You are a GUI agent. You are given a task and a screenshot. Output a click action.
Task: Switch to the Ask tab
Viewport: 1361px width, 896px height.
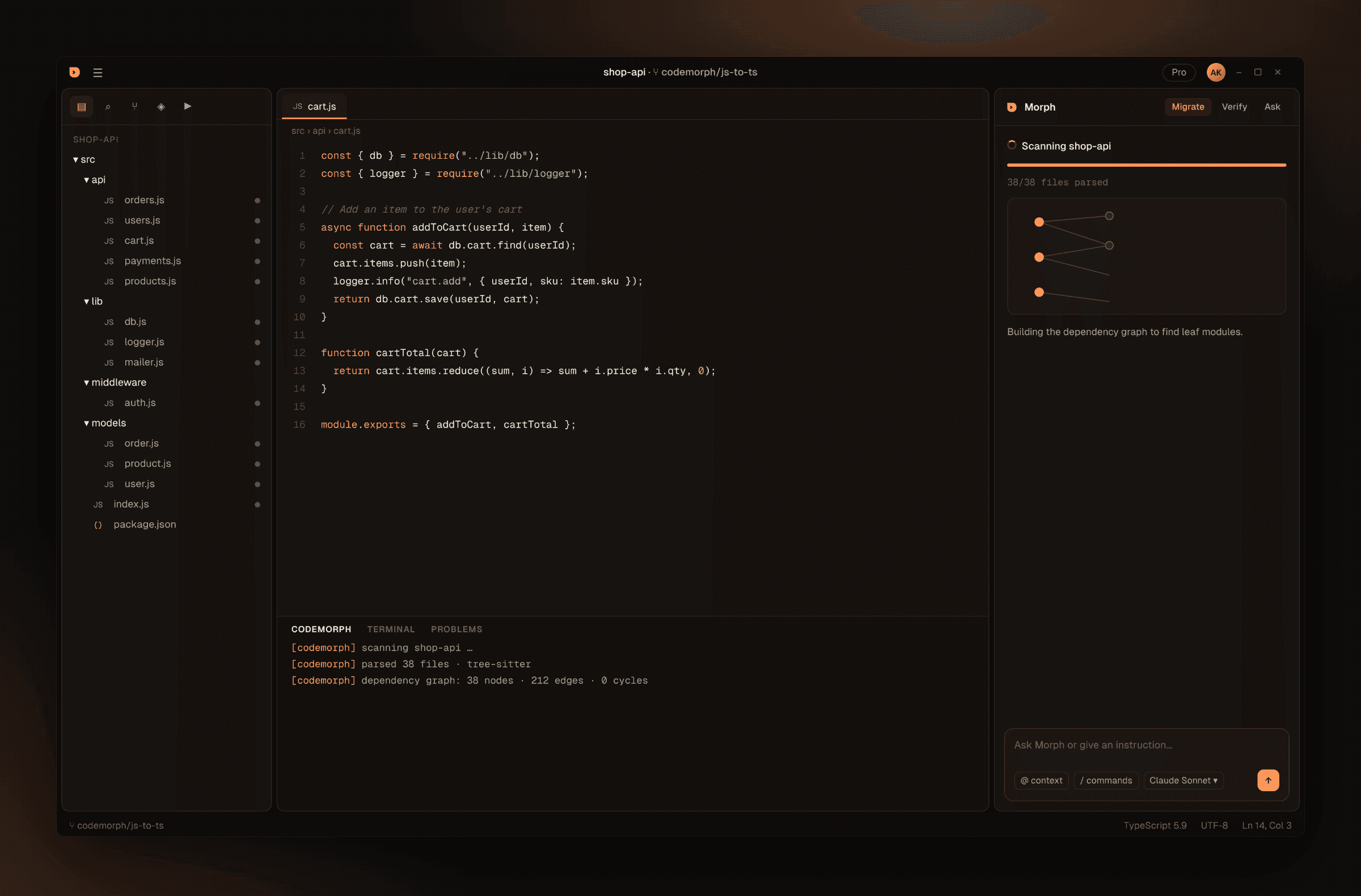coord(1272,107)
